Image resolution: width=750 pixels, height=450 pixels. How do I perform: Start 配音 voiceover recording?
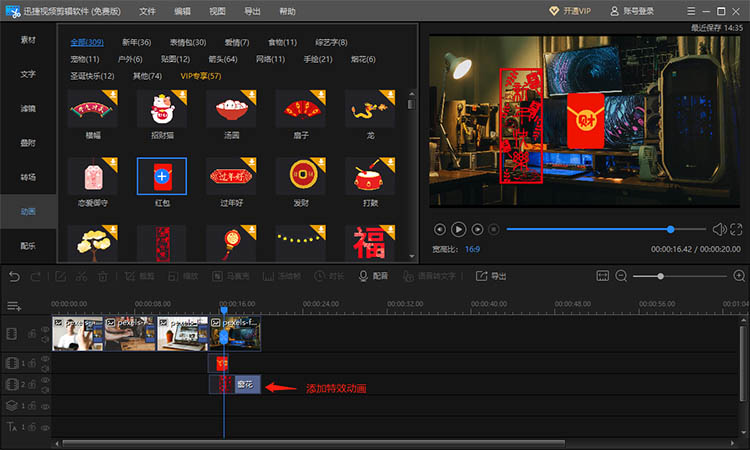tap(373, 276)
